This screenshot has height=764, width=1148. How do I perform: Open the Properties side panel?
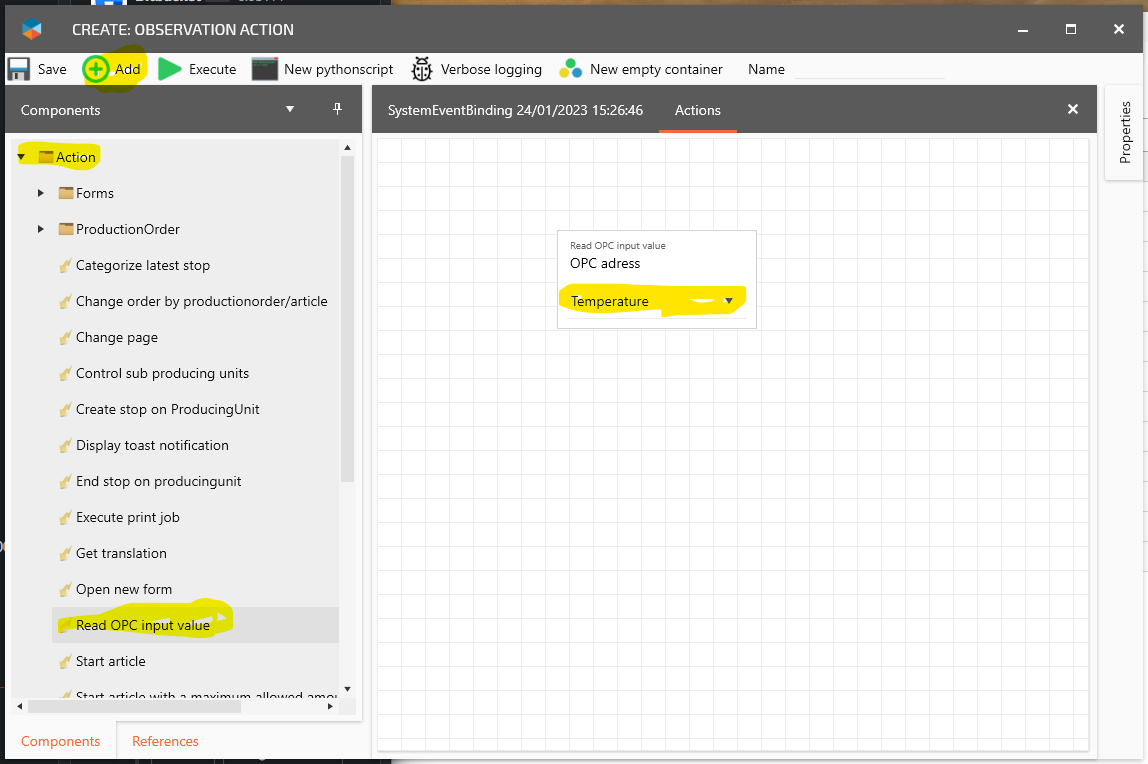click(1125, 132)
